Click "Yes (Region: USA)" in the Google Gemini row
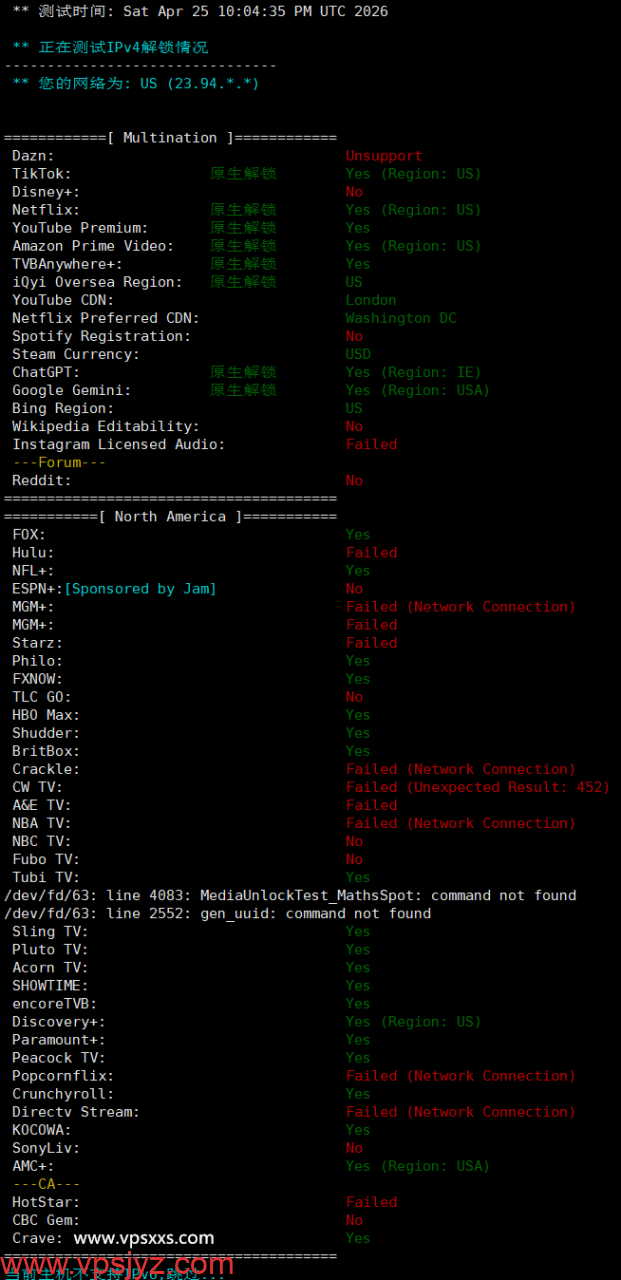The height and width of the screenshot is (1280, 621). (x=418, y=390)
